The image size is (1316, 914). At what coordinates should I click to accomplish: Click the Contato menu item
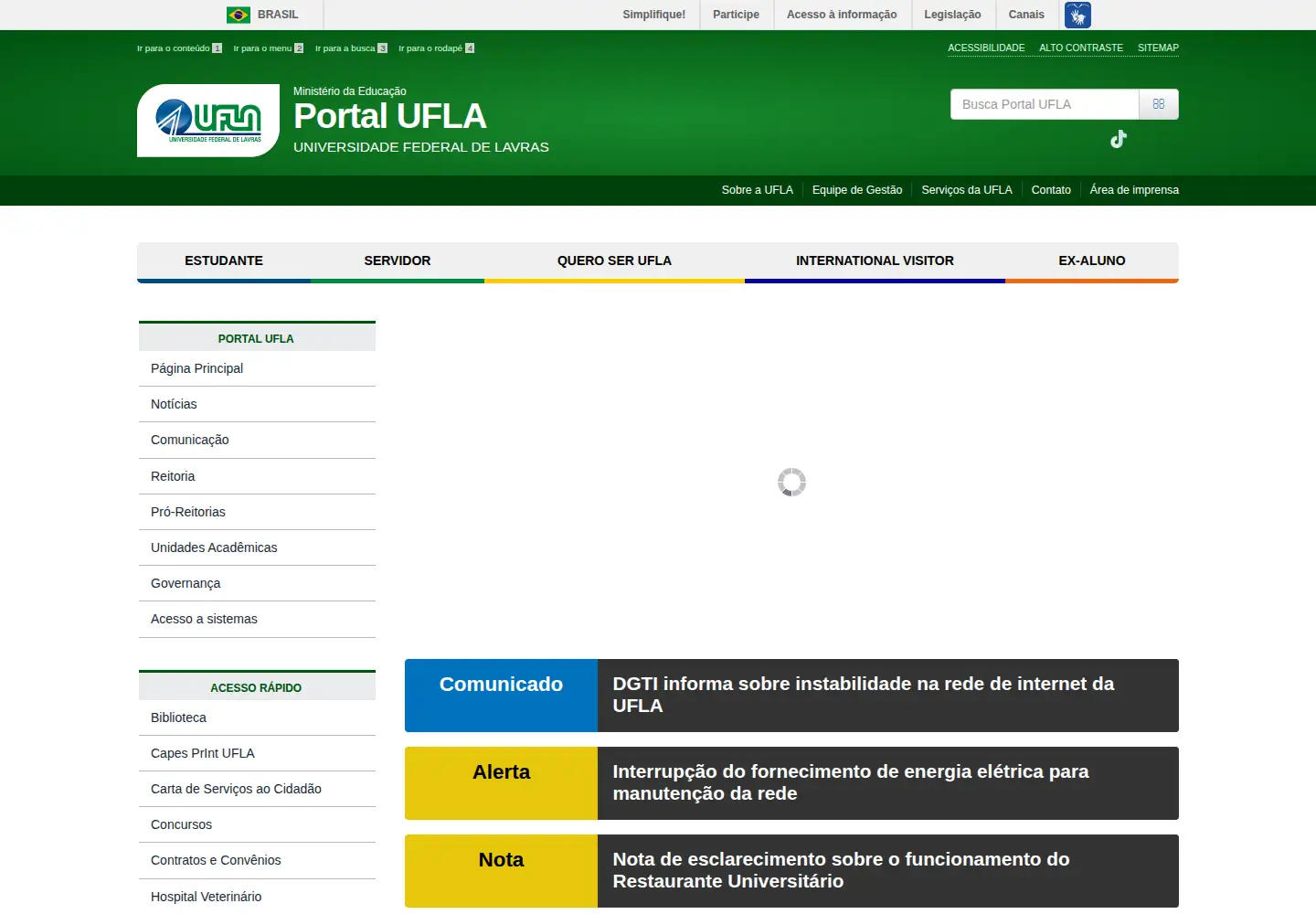(x=1051, y=190)
